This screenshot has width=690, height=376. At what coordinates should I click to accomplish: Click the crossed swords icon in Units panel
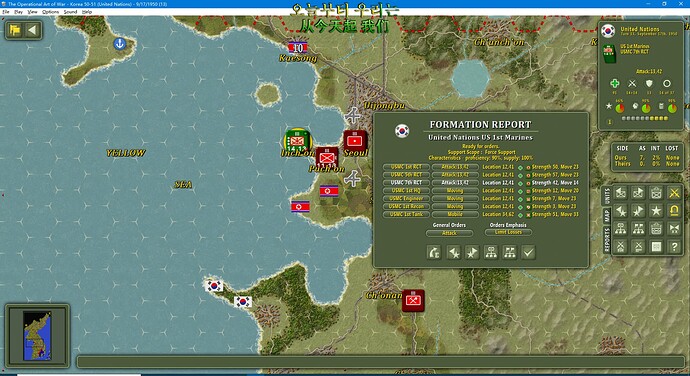click(x=674, y=193)
